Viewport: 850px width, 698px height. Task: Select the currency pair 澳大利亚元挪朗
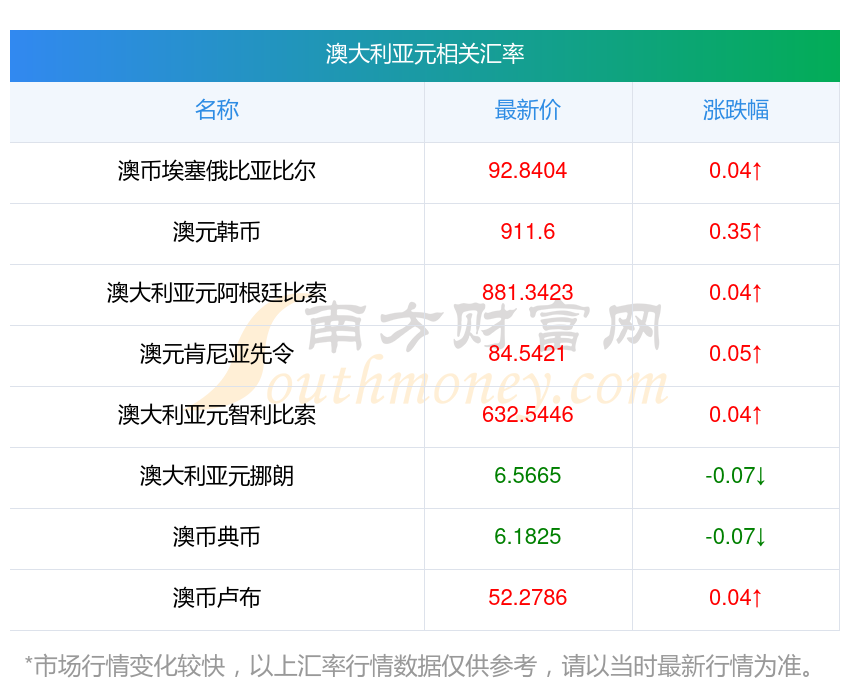217,476
